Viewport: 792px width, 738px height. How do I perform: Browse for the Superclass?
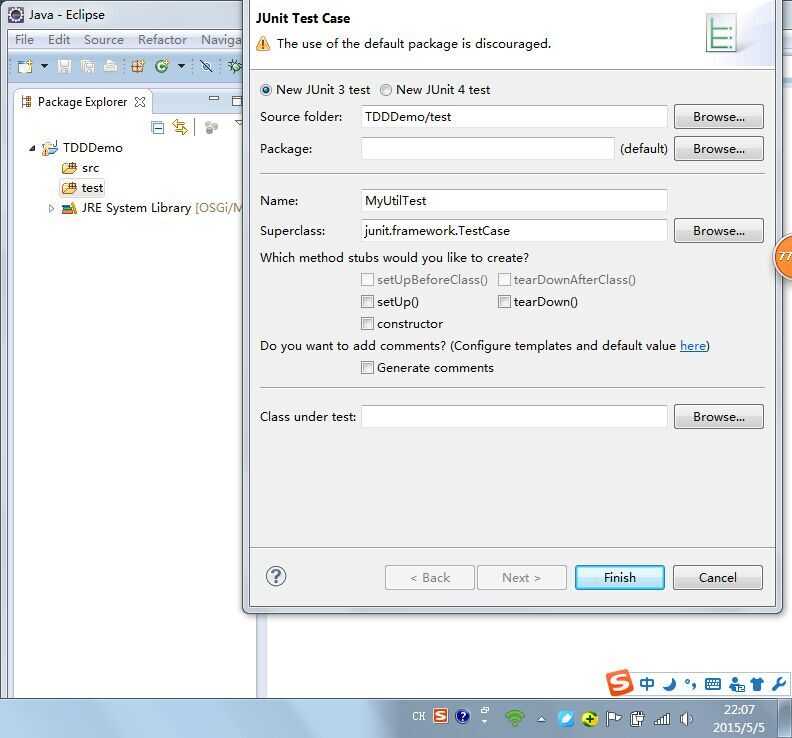pos(718,231)
